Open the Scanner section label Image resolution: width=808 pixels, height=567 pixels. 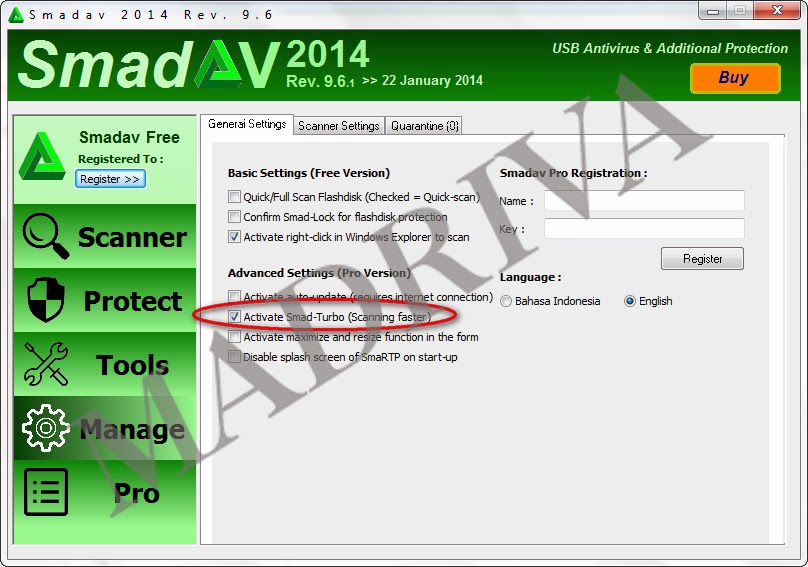(x=132, y=237)
